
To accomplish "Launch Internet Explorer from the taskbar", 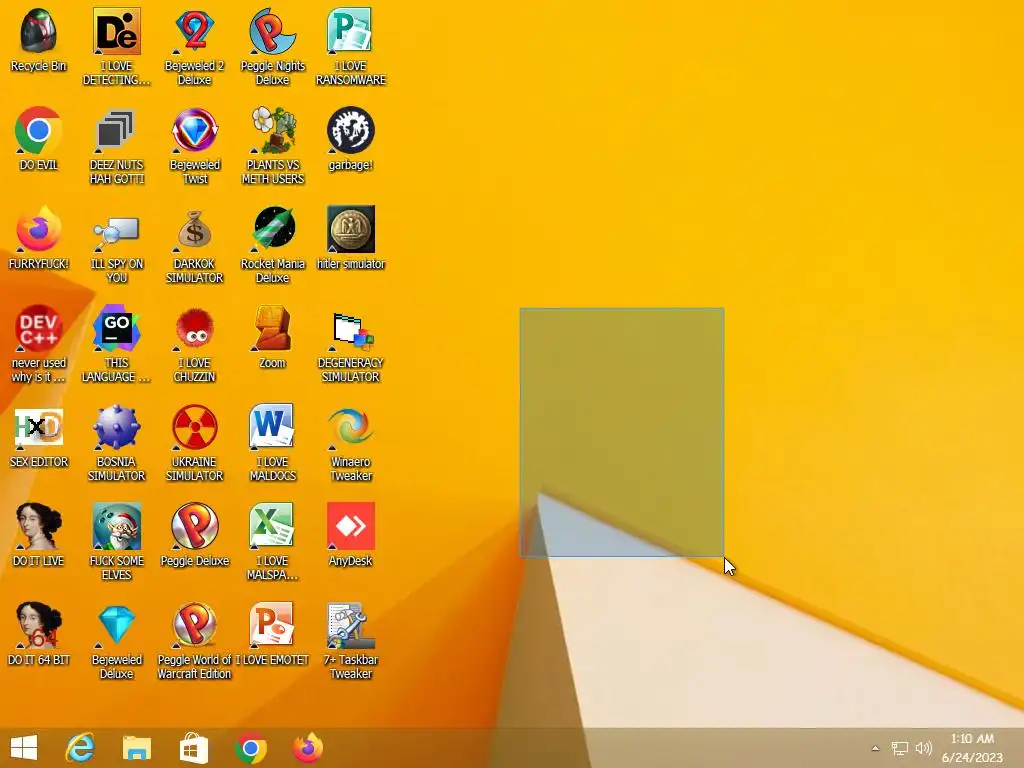I will point(80,748).
